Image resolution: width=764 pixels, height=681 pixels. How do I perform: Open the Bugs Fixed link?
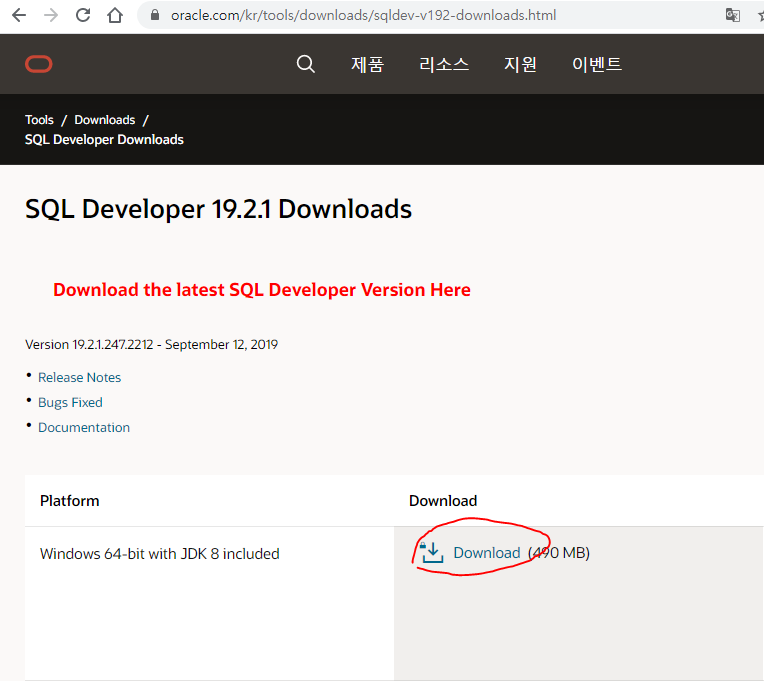click(x=70, y=402)
